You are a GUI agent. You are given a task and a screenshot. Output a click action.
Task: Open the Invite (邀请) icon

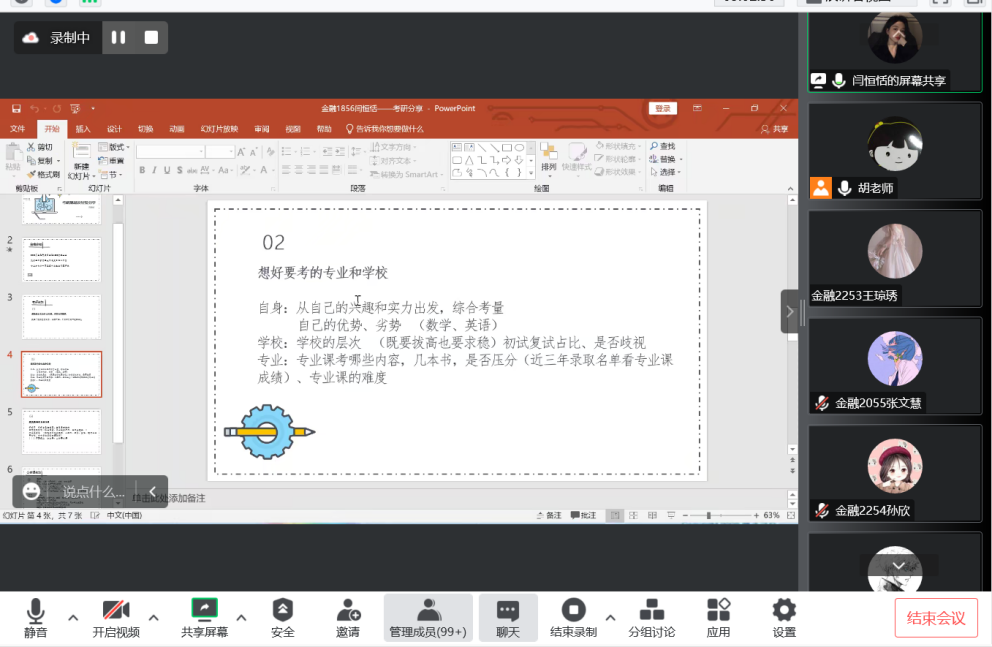click(348, 610)
